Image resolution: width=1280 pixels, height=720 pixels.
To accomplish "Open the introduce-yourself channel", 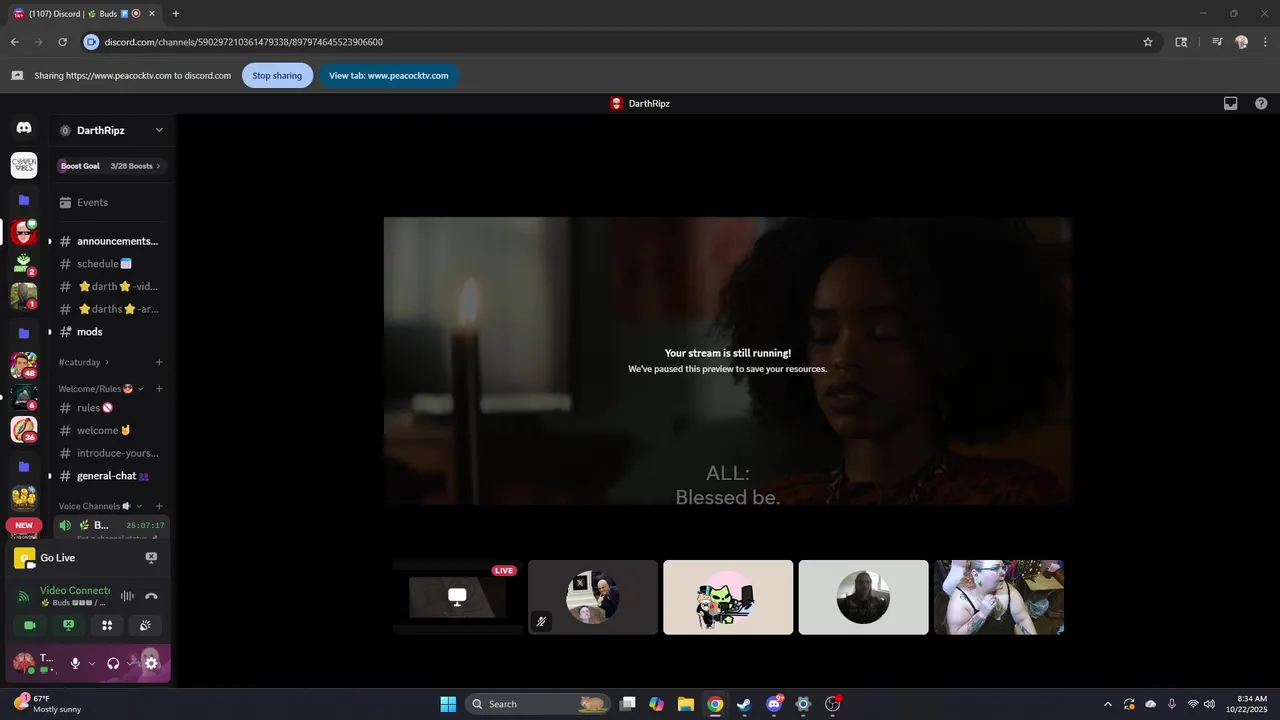I will (x=110, y=453).
